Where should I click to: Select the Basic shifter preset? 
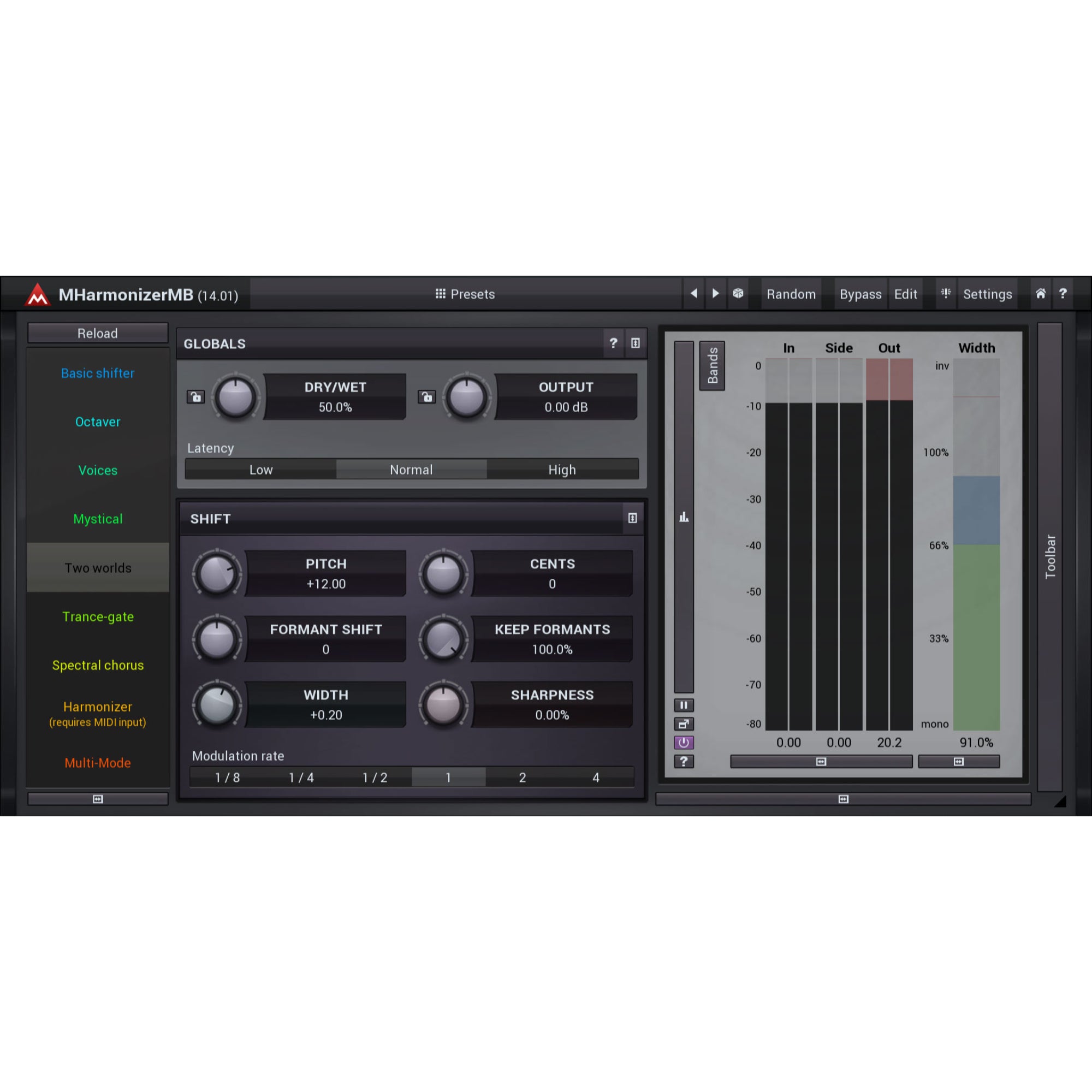point(98,373)
